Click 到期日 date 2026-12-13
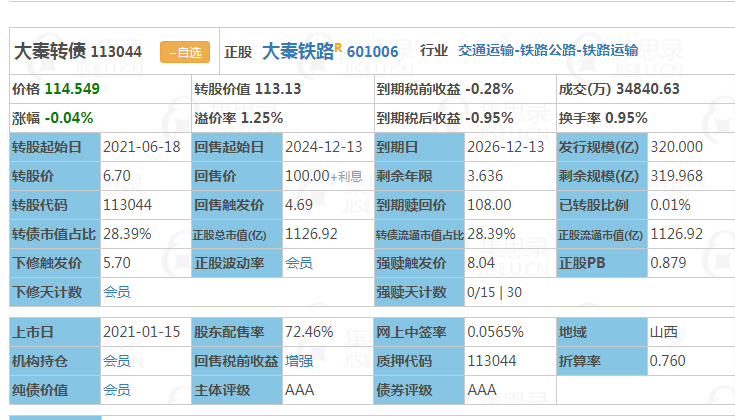The image size is (735, 420). (x=506, y=147)
